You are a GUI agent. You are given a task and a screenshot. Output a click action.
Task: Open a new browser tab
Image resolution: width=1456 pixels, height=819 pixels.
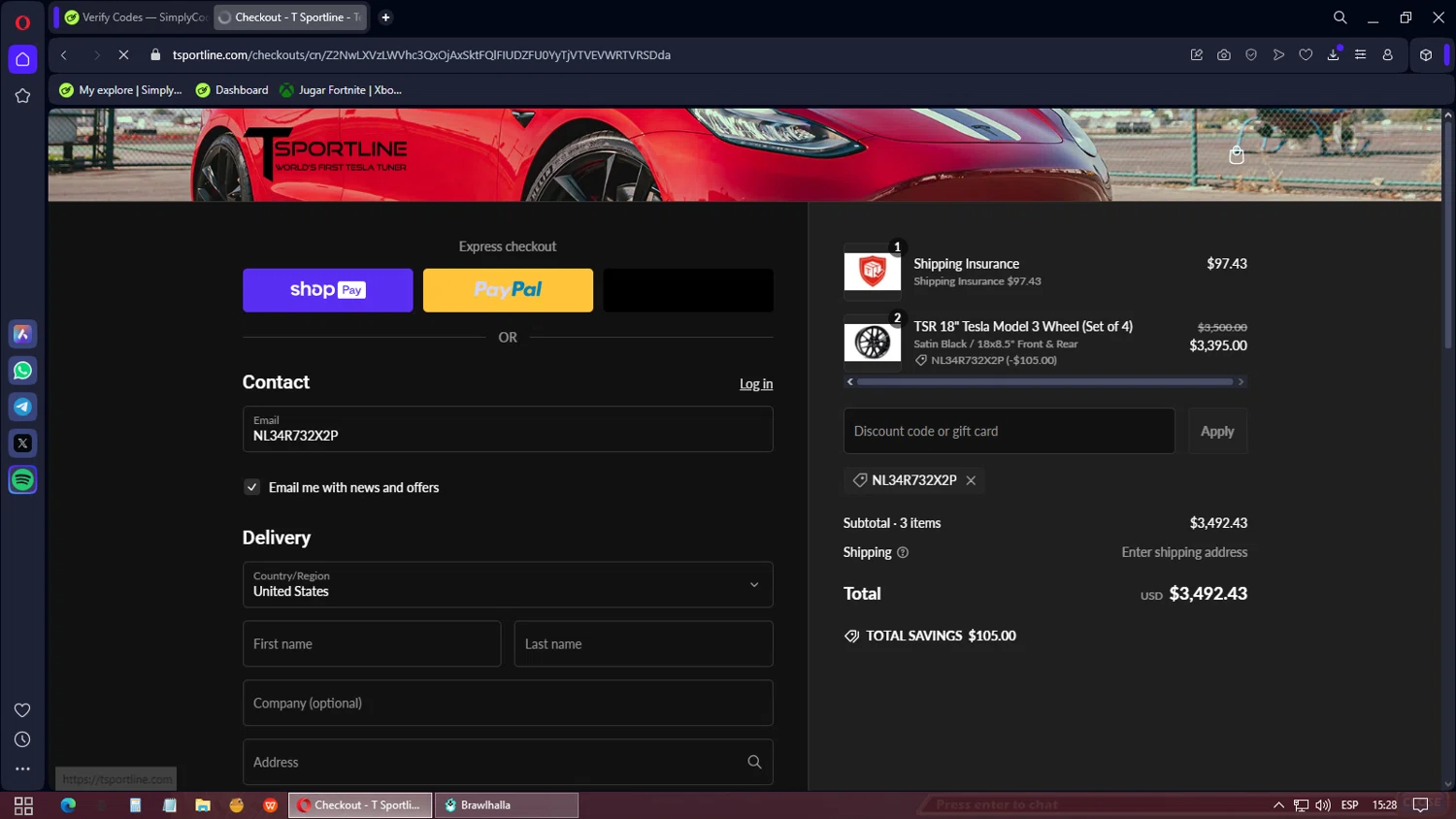pos(385,17)
